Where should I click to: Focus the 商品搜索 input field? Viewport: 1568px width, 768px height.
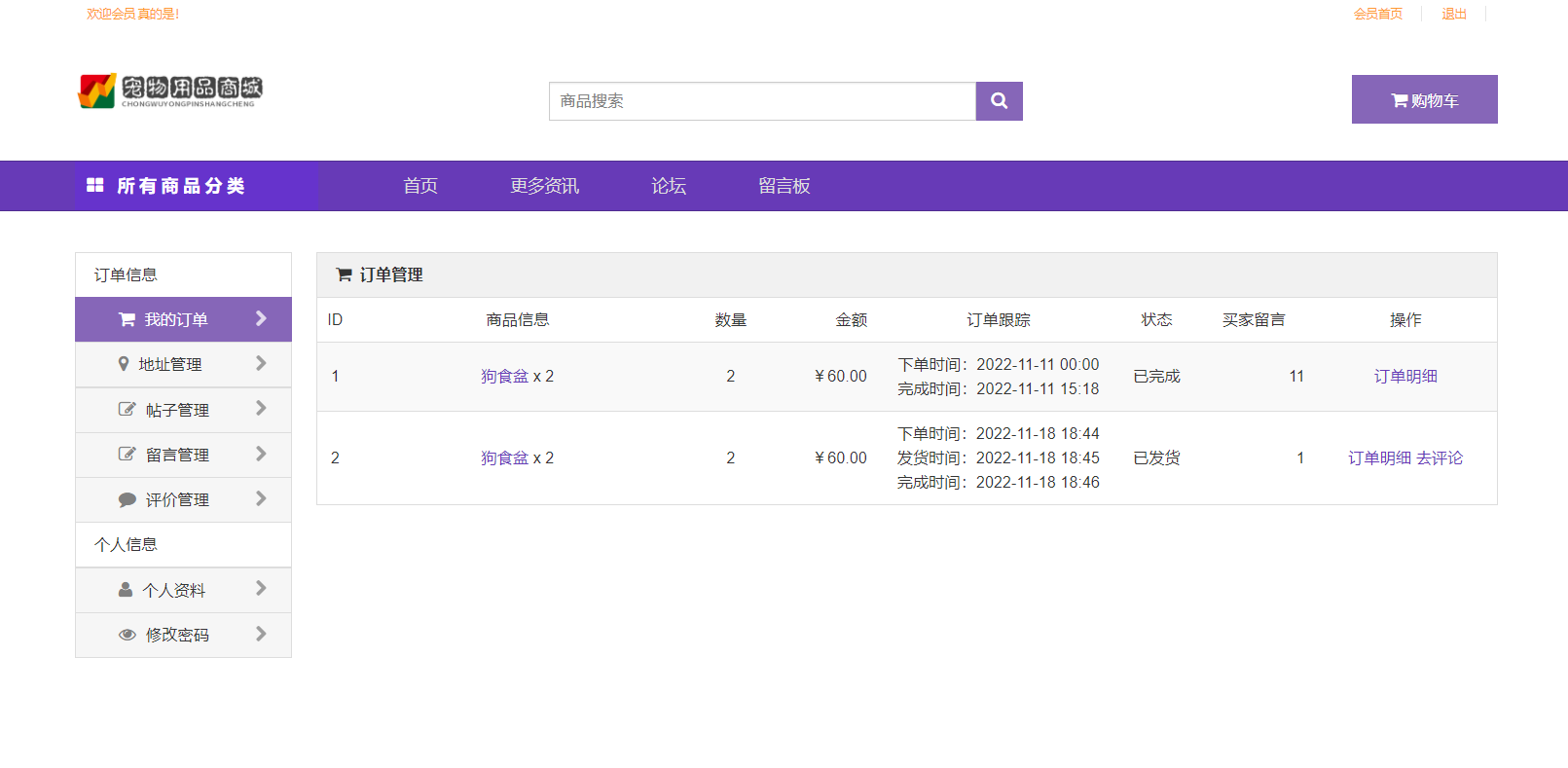(762, 101)
